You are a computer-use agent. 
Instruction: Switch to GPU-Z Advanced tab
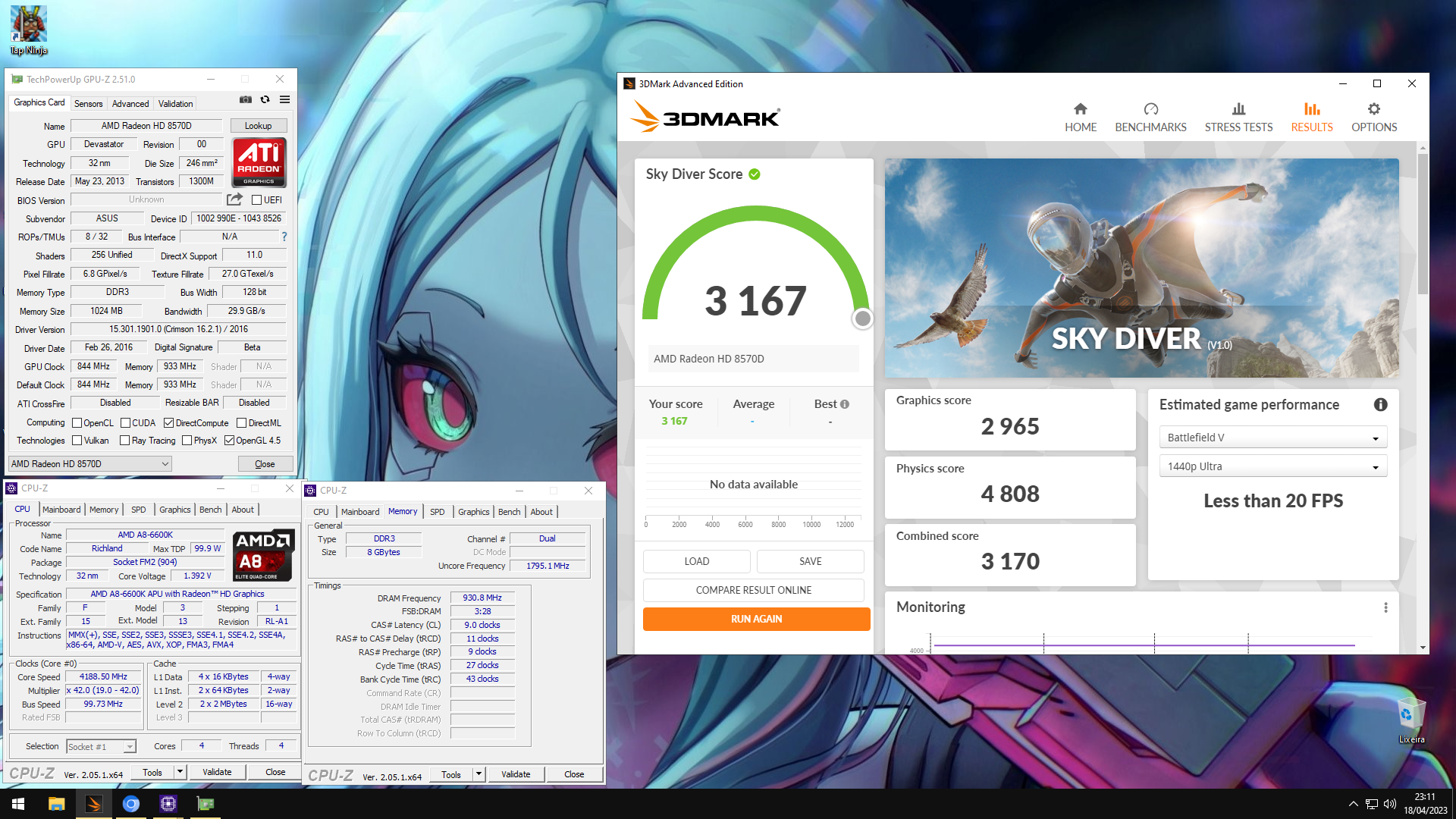[130, 104]
